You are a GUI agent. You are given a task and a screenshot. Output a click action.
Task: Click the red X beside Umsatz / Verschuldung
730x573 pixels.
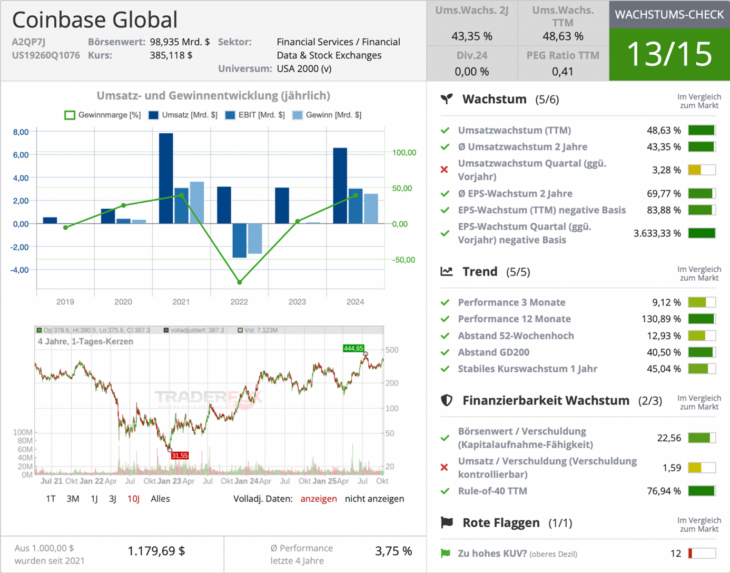(444, 467)
